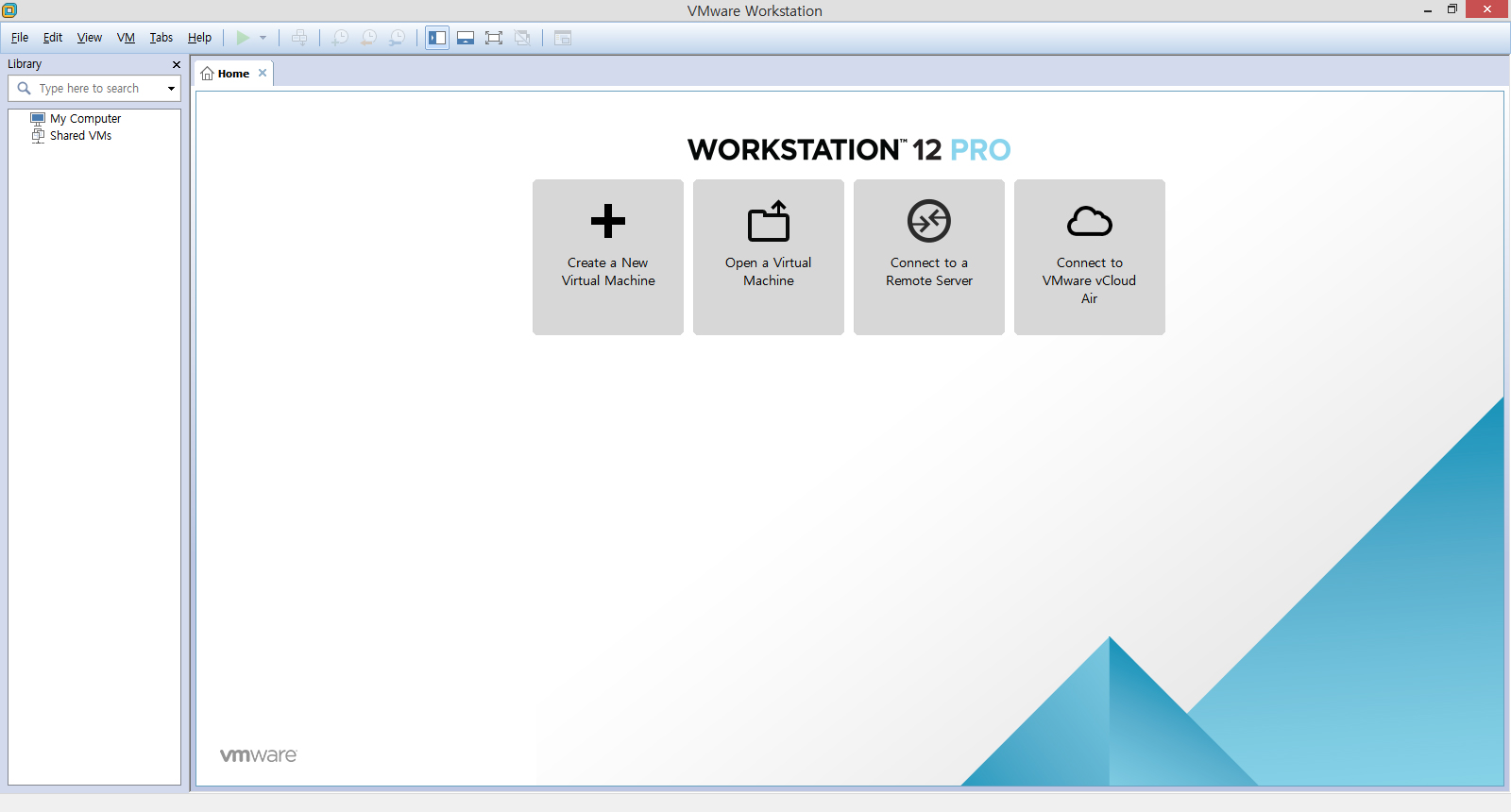This screenshot has width=1511, height=812.
Task: Close the Home tab
Action: [263, 73]
